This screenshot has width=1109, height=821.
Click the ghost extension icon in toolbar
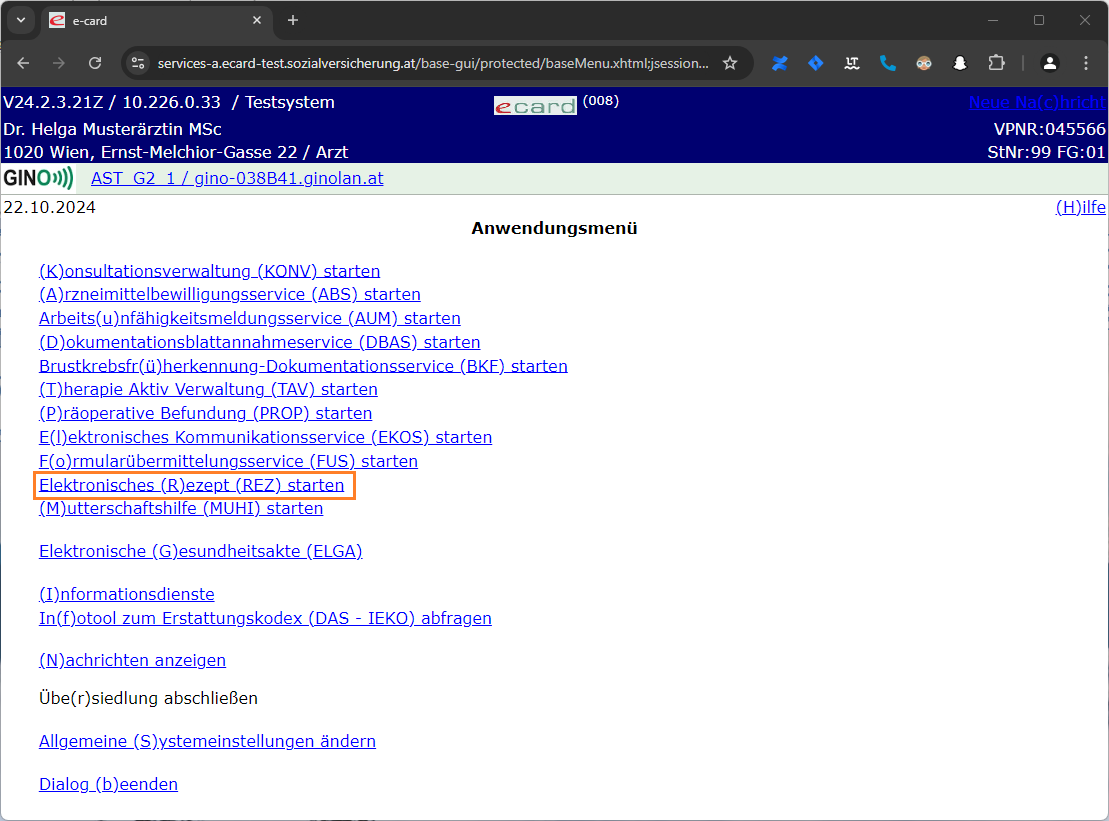[x=960, y=63]
